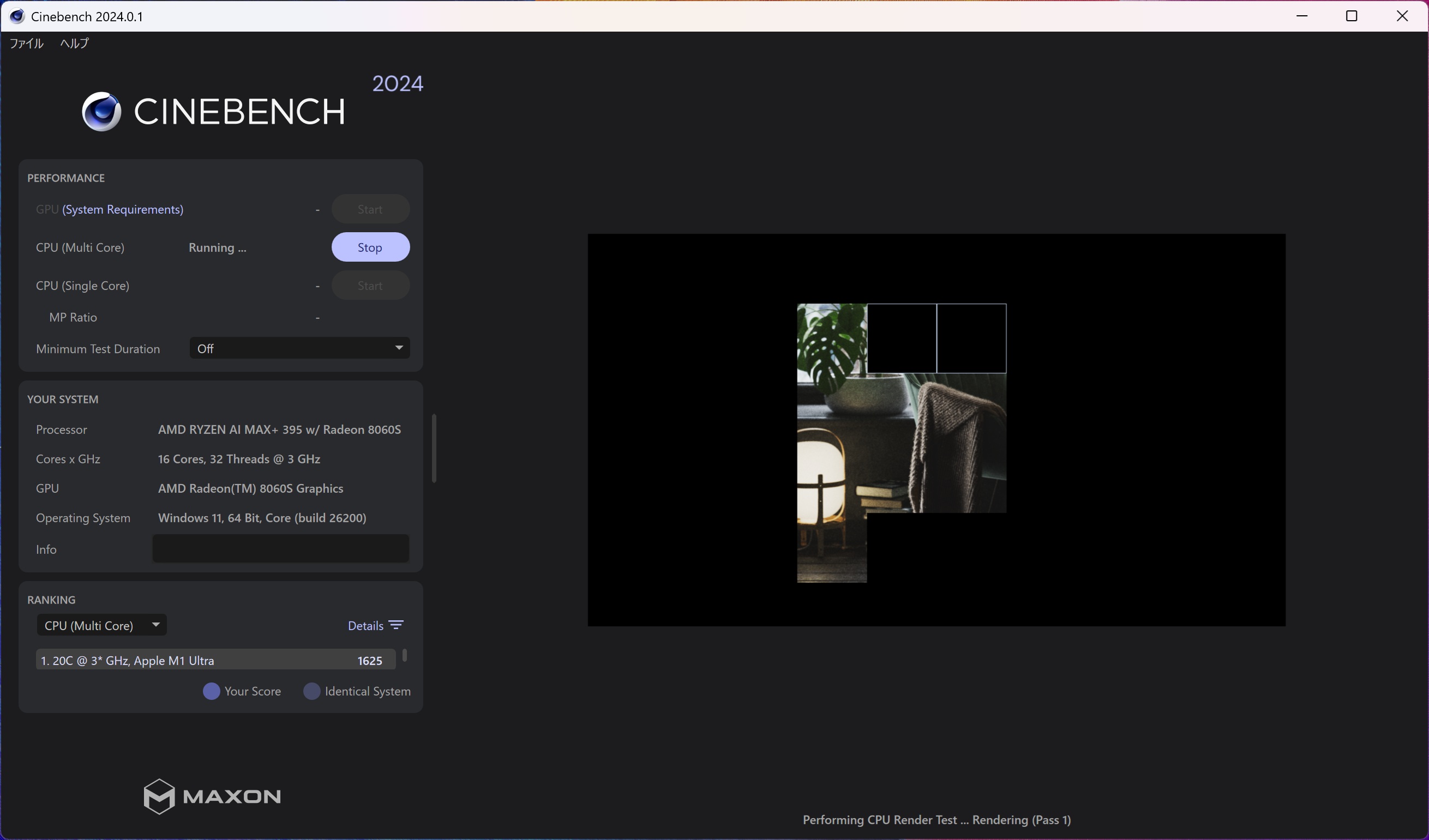
Task: Maximize the Cinebench window
Action: point(1352,16)
